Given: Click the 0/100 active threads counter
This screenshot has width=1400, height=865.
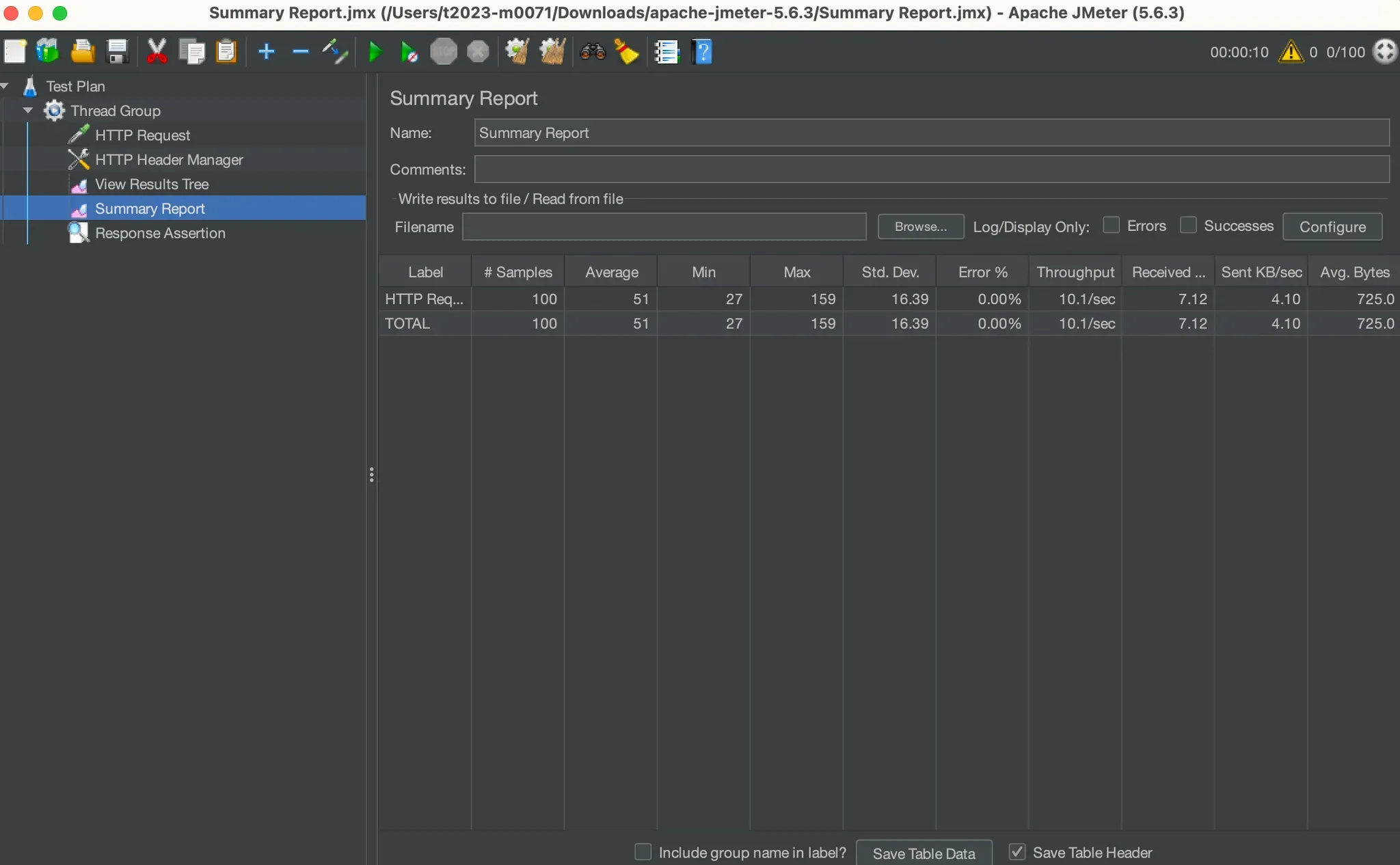Looking at the screenshot, I should [x=1345, y=52].
